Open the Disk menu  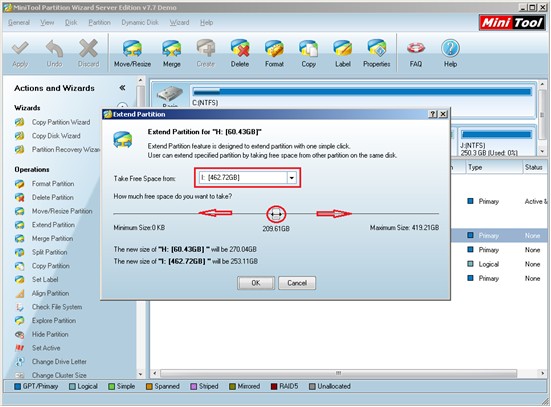tap(71, 22)
